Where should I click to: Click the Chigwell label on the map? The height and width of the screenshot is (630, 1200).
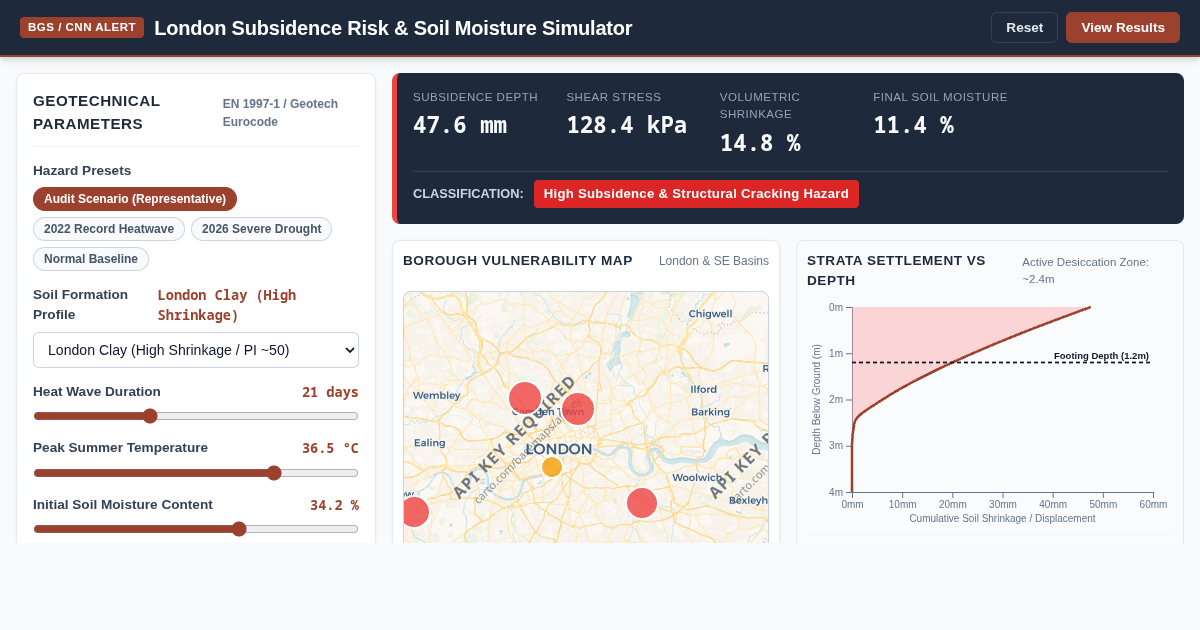710,313
